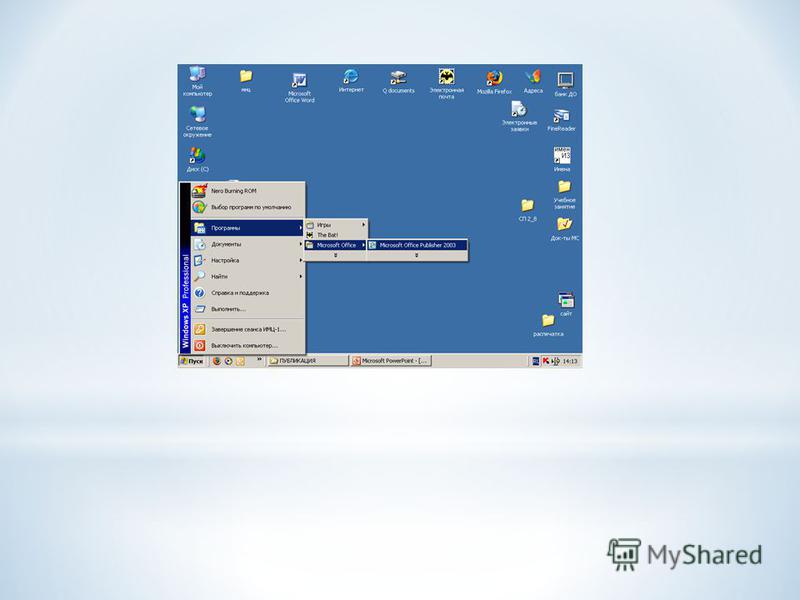This screenshot has height=600, width=800.
Task: Open the monitor icon at top right
Action: 565,84
